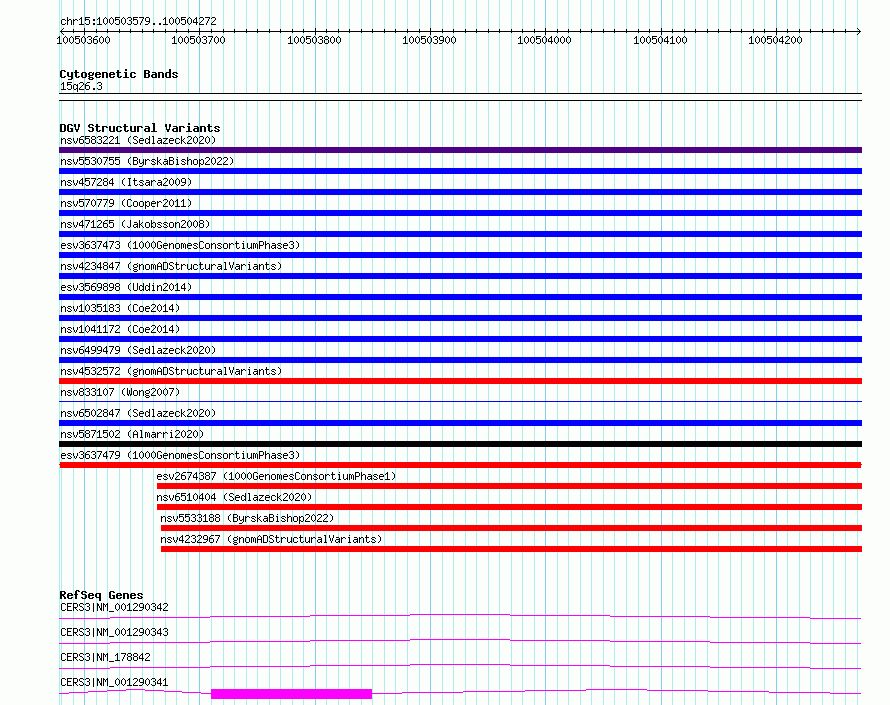This screenshot has height=705, width=890.
Task: Open nsv4232967 (gnomADStructuralVariants) label
Action: 271,539
